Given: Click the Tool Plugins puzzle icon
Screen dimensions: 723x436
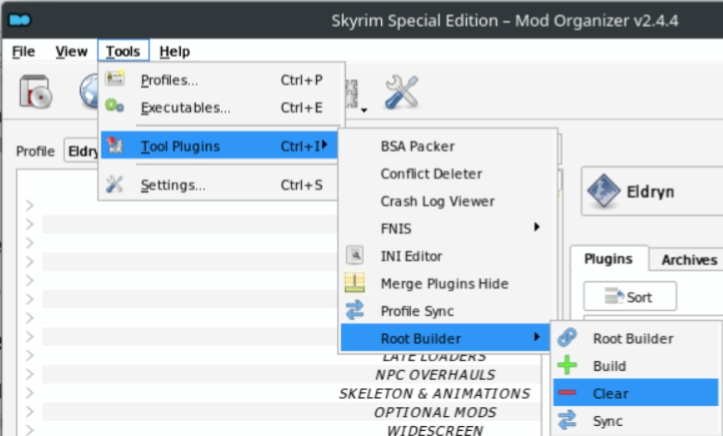Looking at the screenshot, I should [115, 145].
